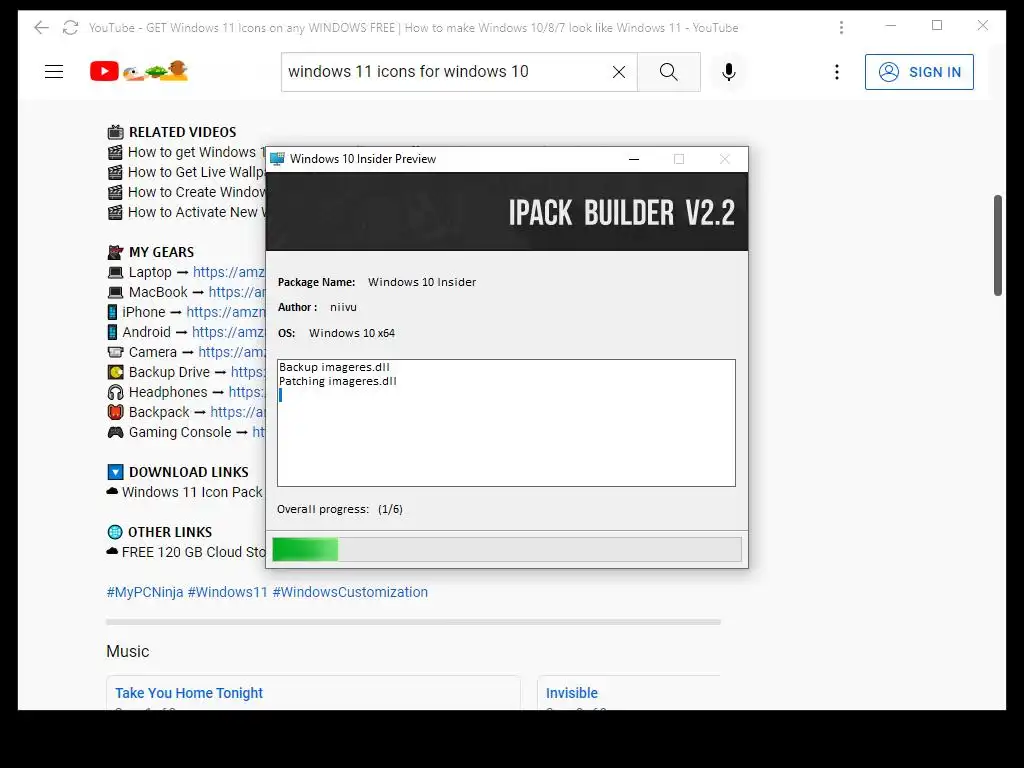The height and width of the screenshot is (768, 1024).
Task: Open the Headphones gear link
Action: click(x=247, y=392)
